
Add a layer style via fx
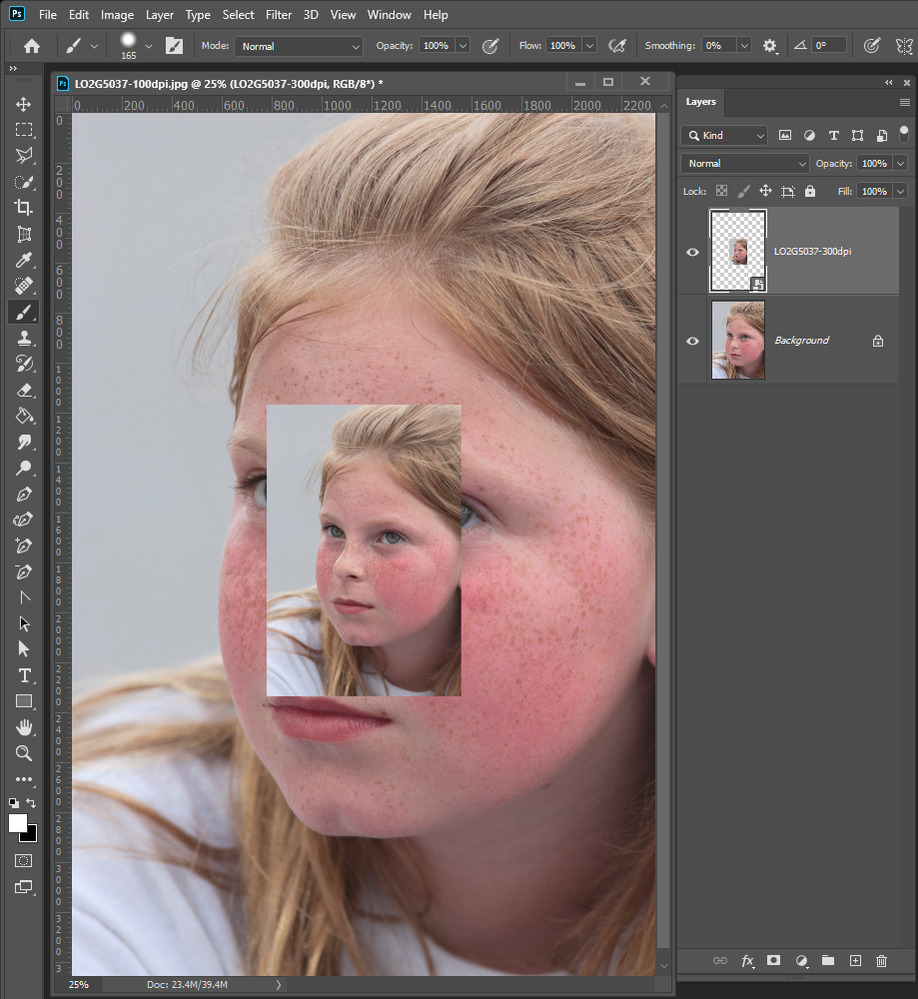tap(747, 961)
